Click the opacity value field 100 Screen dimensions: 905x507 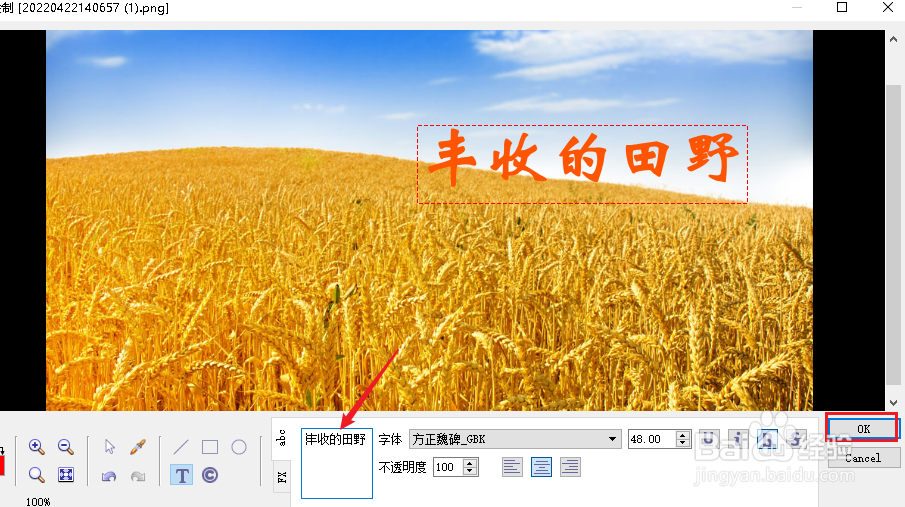pos(448,467)
